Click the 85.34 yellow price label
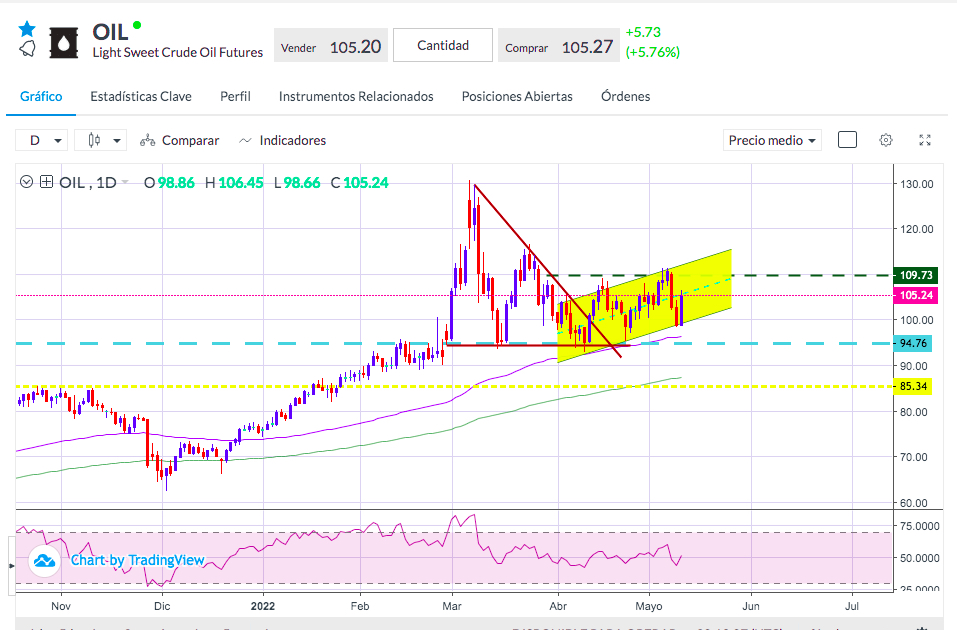The image size is (957, 630). 912,386
